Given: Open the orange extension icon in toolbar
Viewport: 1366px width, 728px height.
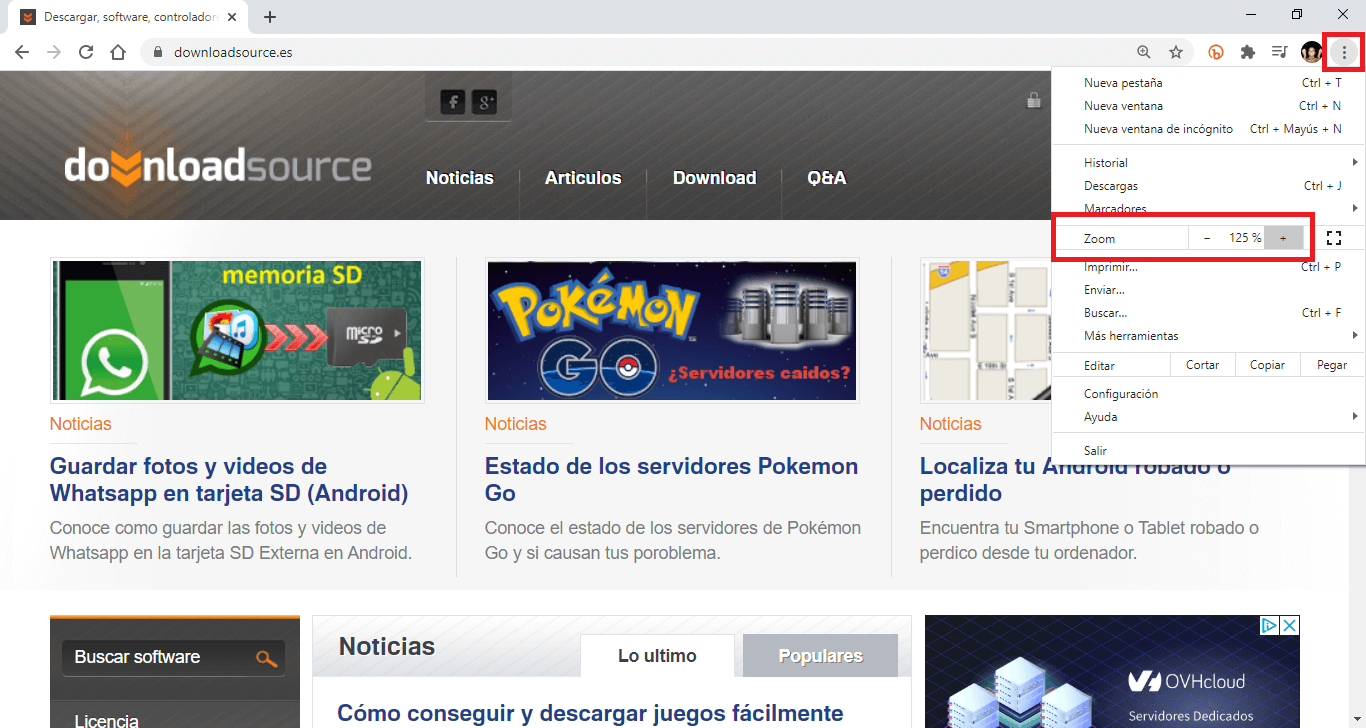Looking at the screenshot, I should 1216,52.
